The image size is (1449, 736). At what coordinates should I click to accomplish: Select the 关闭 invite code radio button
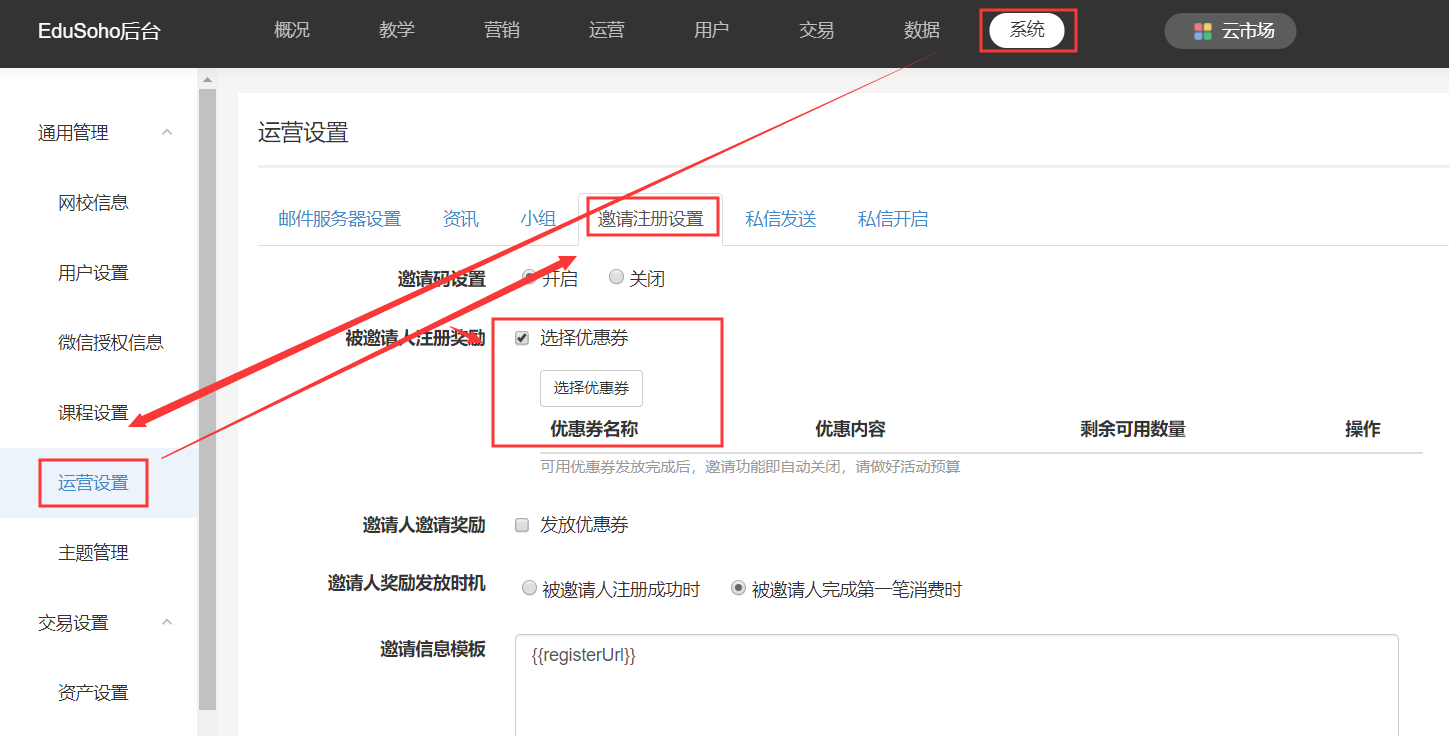pos(616,277)
